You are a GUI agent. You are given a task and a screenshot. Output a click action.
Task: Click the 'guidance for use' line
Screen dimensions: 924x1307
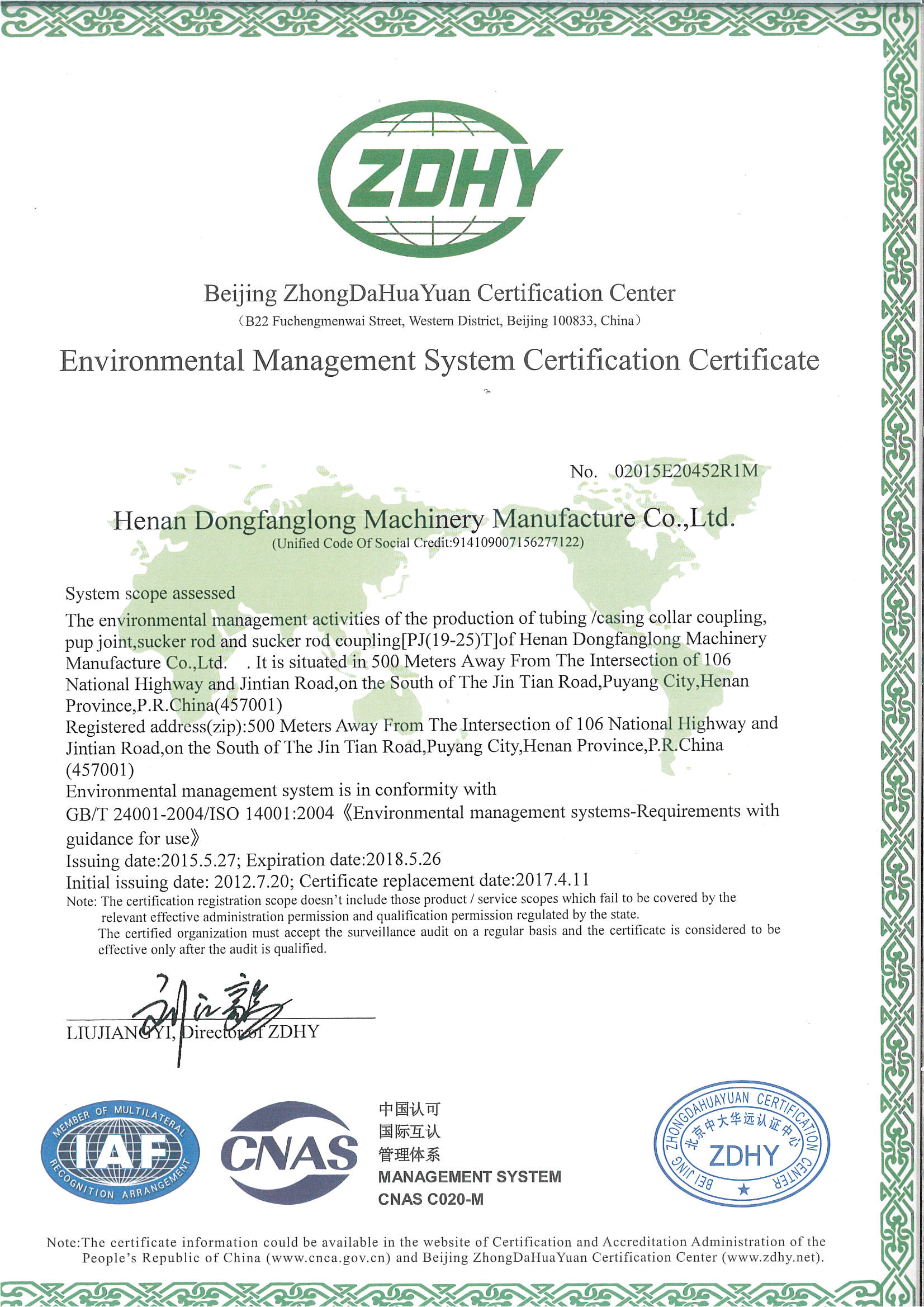(x=133, y=839)
